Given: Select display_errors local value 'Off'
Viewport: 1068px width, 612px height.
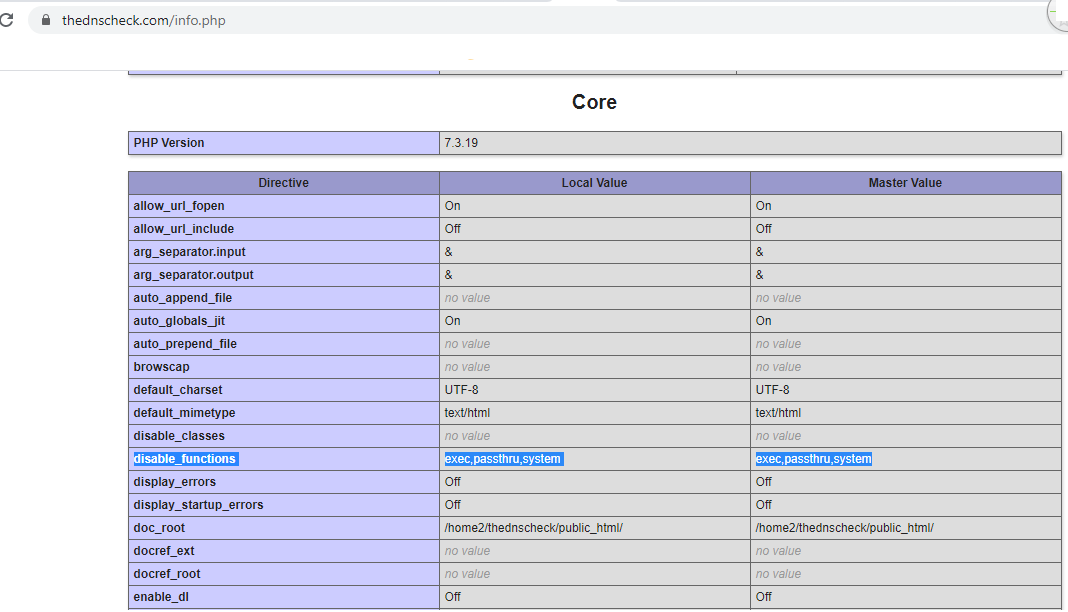Looking at the screenshot, I should pyautogui.click(x=452, y=482).
